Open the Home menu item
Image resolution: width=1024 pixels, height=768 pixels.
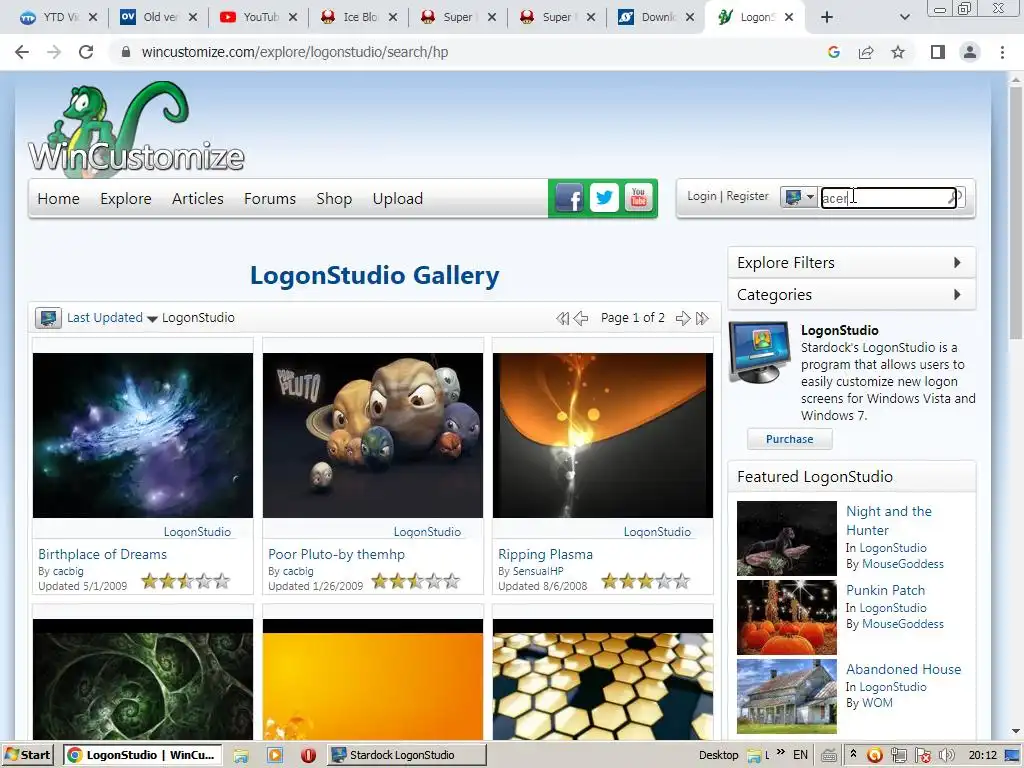coord(59,199)
